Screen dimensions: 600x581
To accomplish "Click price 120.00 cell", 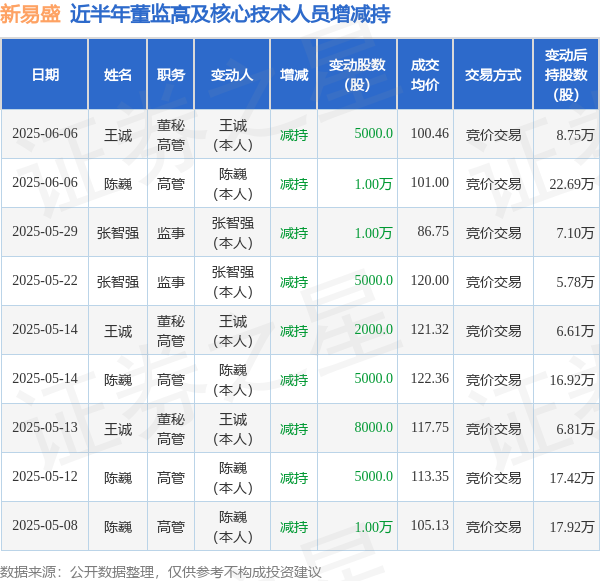I will coord(430,281).
